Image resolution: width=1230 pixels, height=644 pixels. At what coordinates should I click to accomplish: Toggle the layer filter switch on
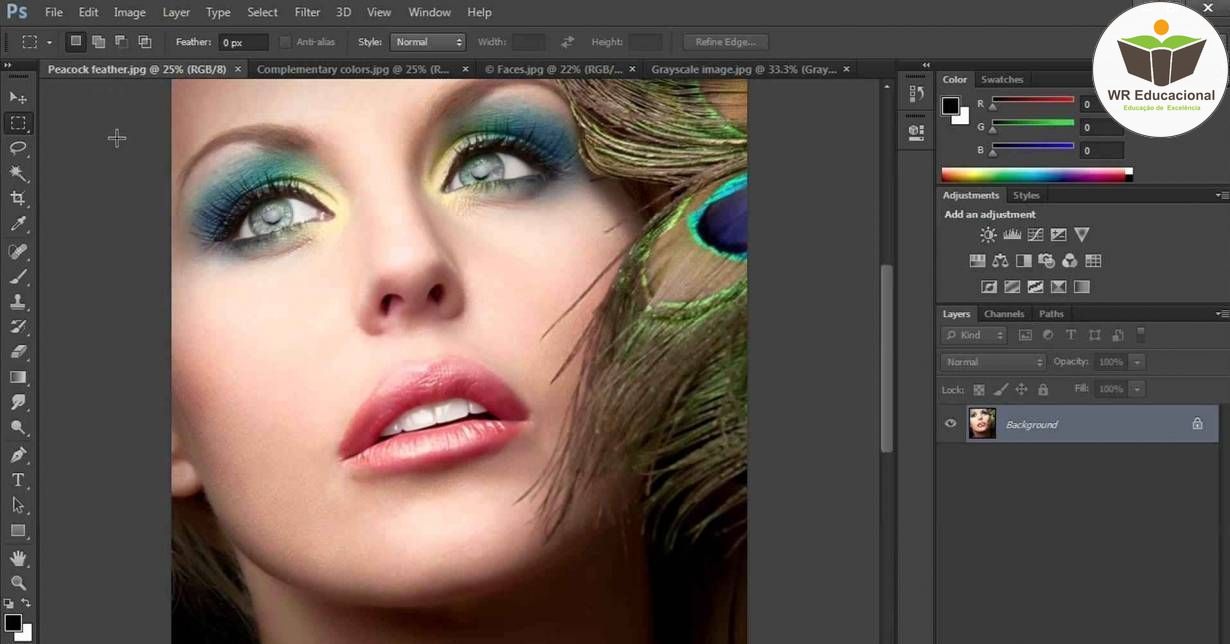tap(1141, 335)
